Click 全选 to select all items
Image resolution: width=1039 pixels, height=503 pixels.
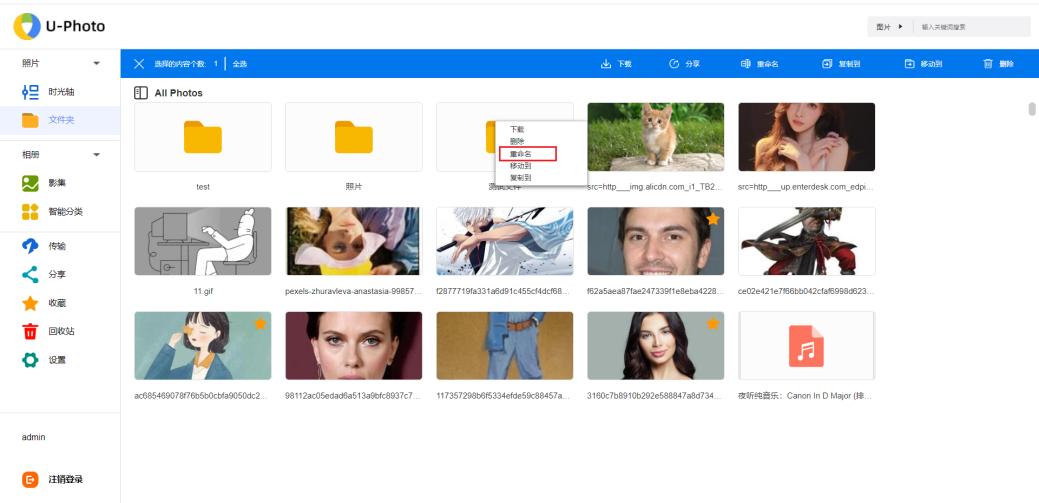[x=240, y=64]
